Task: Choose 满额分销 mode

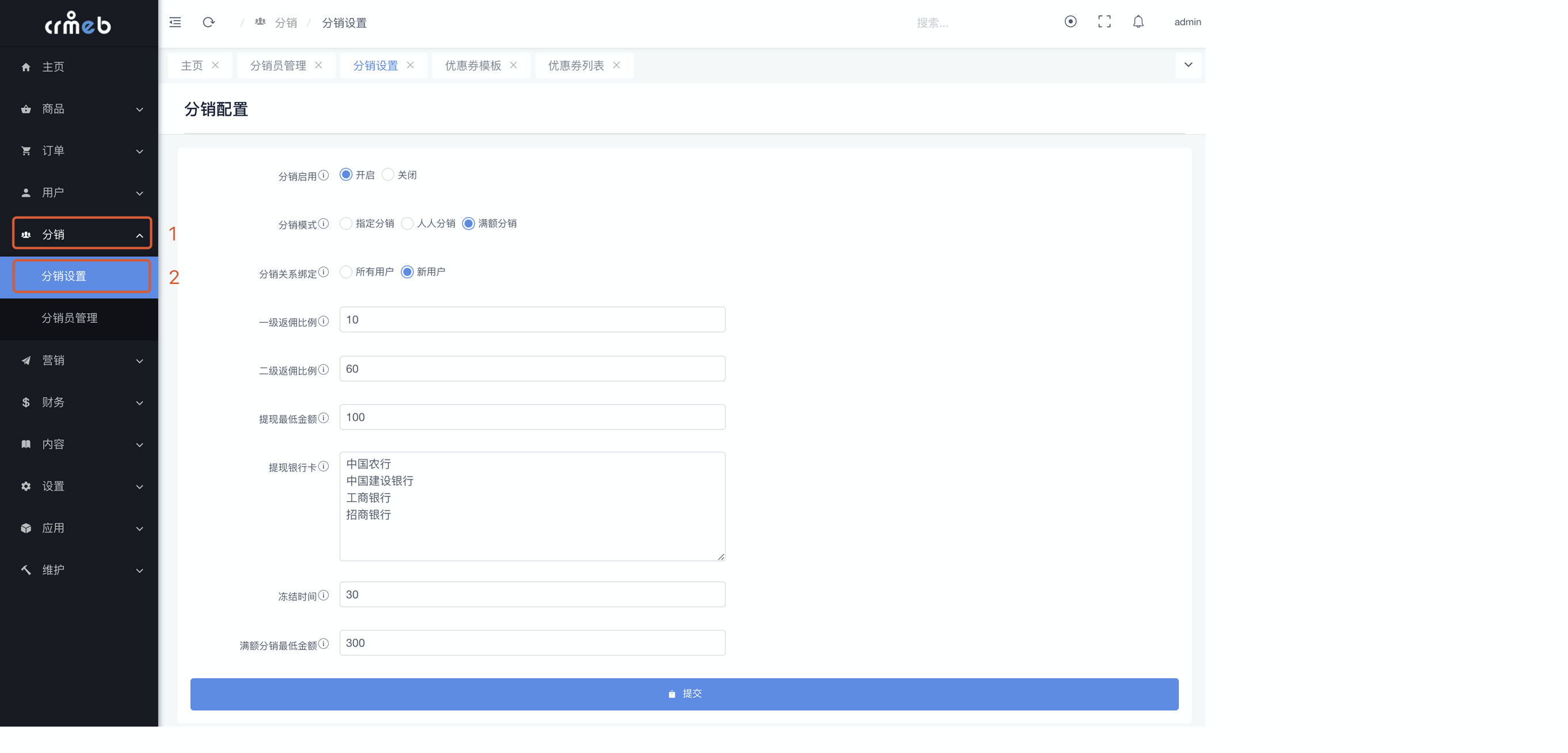Action: (x=469, y=223)
